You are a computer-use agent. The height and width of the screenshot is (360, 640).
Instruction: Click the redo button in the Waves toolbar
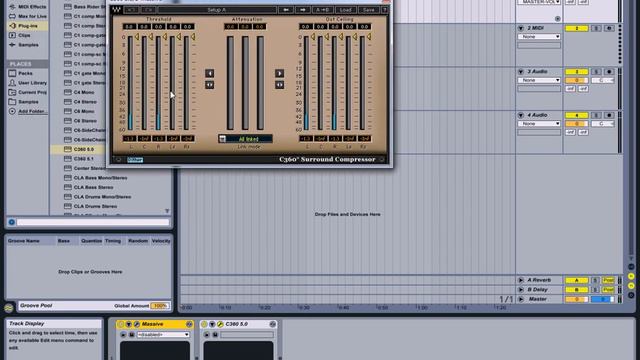pos(149,9)
